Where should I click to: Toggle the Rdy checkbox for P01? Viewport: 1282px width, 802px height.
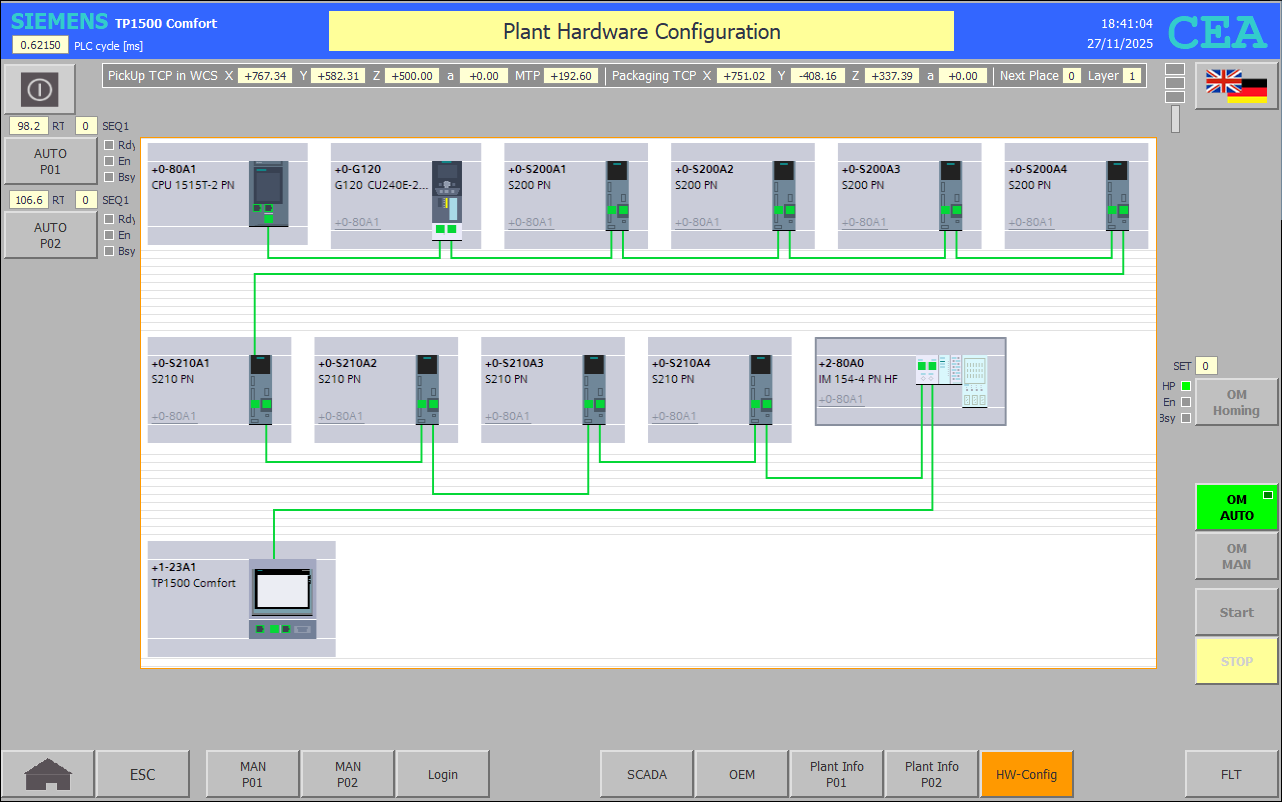pyautogui.click(x=109, y=145)
